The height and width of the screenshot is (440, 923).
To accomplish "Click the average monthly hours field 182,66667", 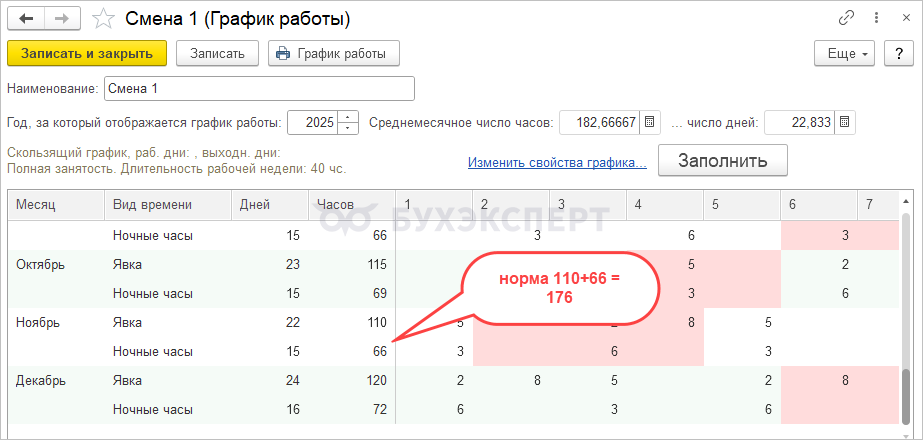I will point(599,123).
